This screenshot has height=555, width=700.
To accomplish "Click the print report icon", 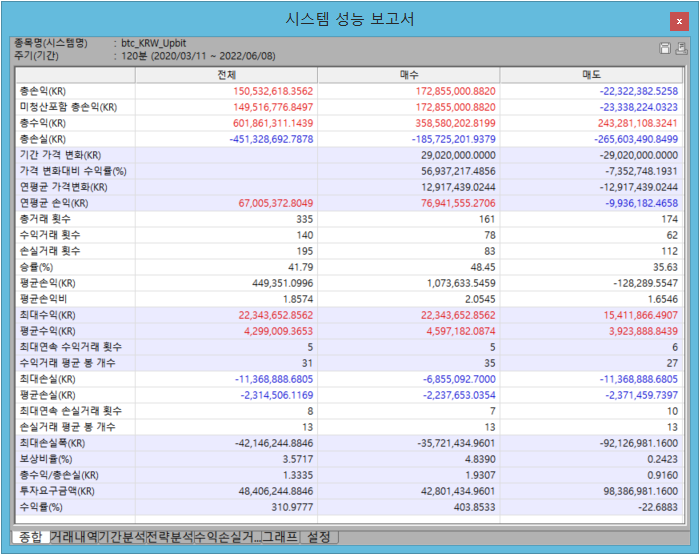I will [681, 48].
